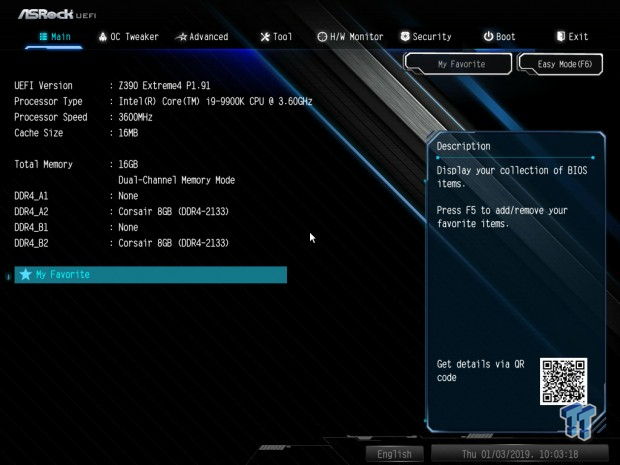Screen dimensions: 620x465
Task: Open the Advanced tab
Action: point(202,37)
